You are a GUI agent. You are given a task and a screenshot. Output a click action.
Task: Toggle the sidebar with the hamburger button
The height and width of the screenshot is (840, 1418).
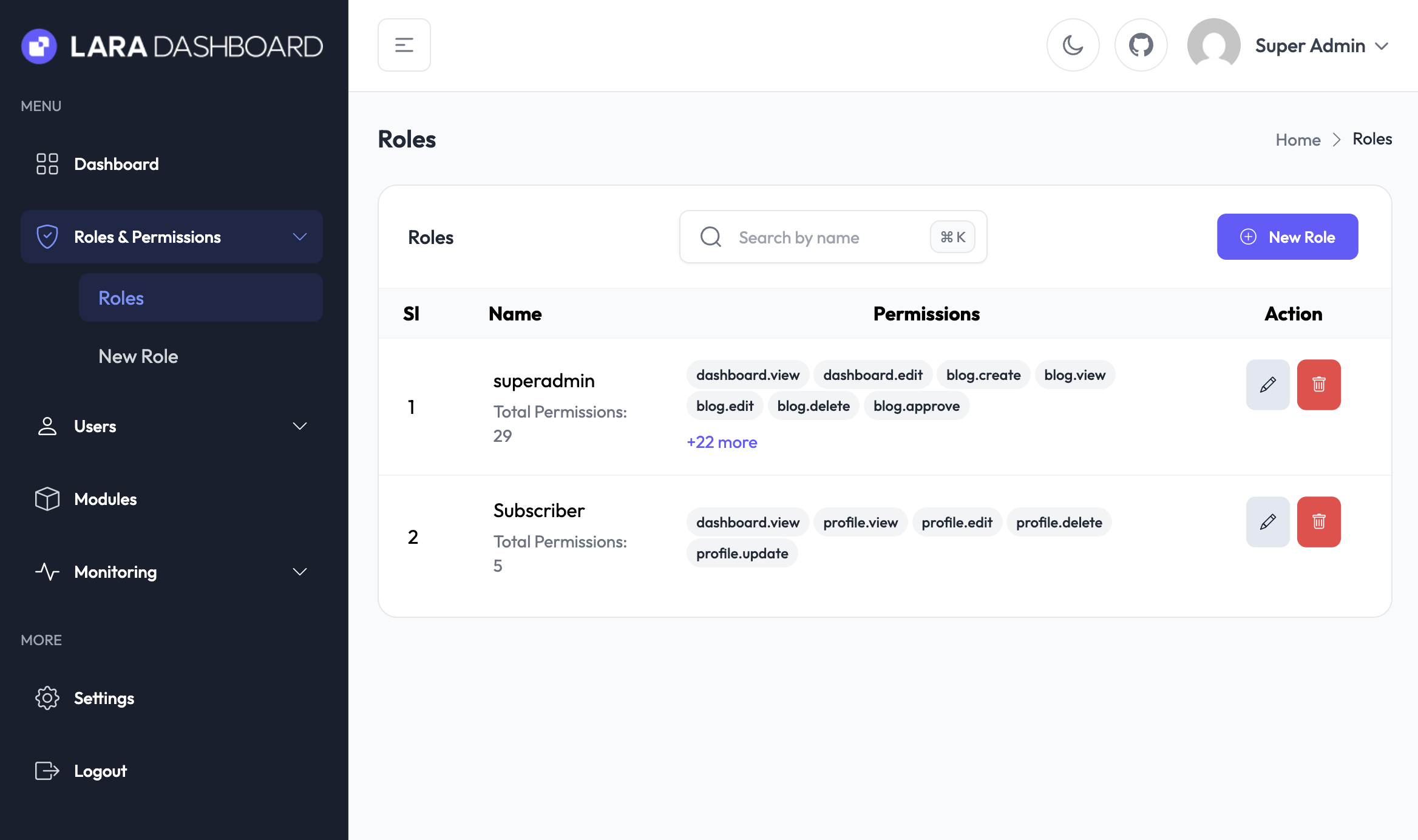(404, 45)
